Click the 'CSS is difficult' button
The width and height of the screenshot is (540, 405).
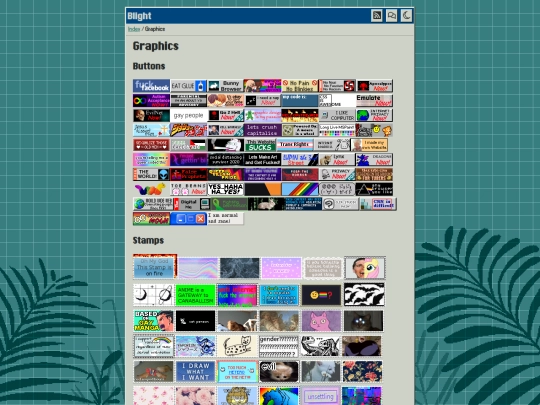click(x=378, y=204)
